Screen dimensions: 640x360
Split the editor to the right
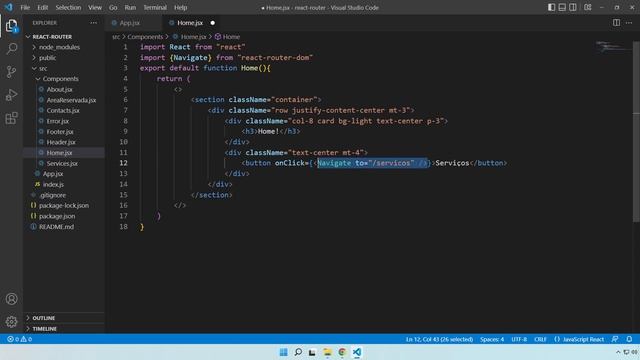click(616, 23)
